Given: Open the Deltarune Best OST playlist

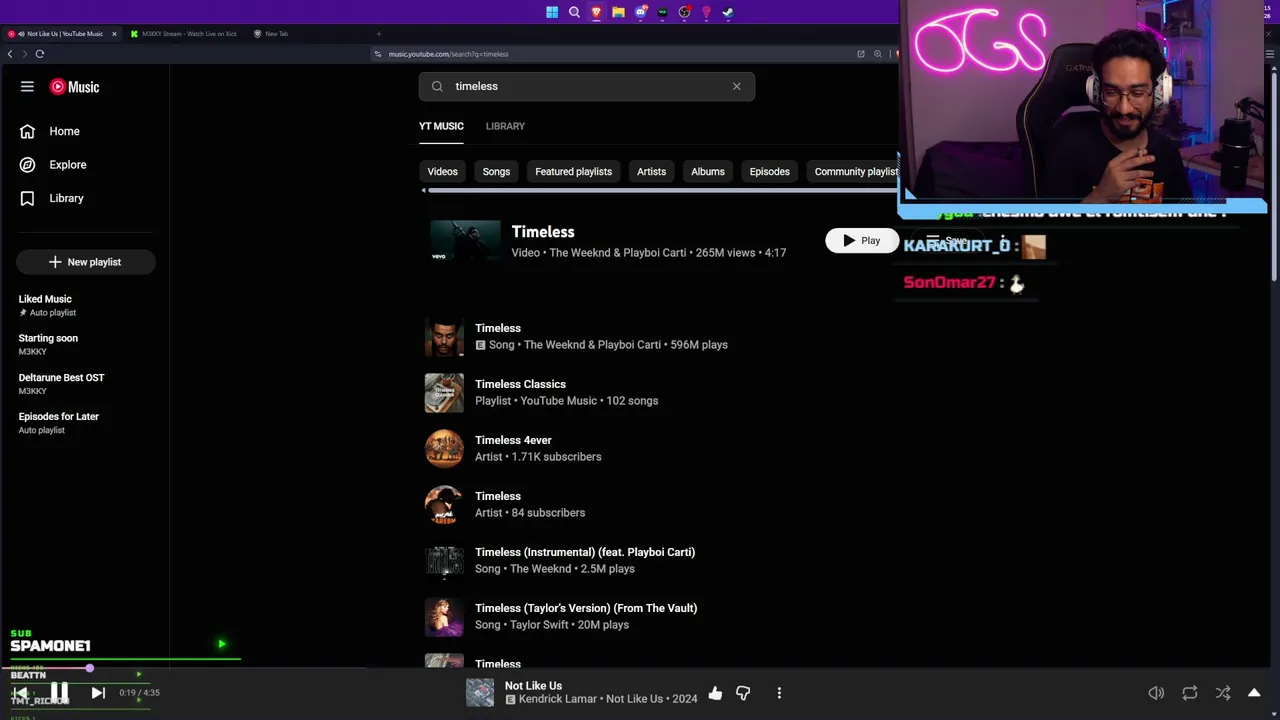Looking at the screenshot, I should click(61, 384).
